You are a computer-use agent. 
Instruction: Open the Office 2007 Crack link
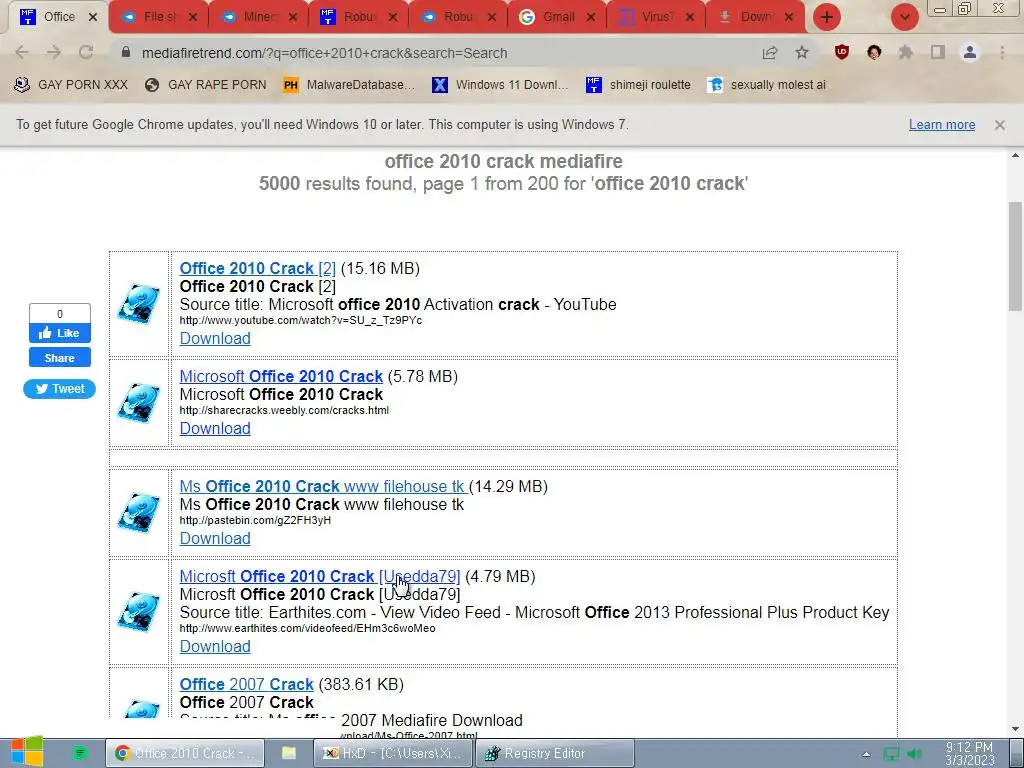tap(247, 684)
